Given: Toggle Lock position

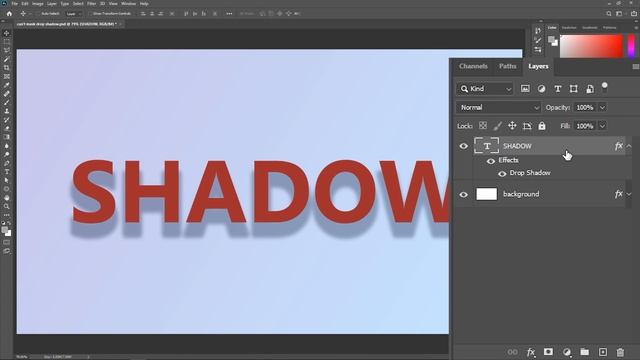Looking at the screenshot, I should click(512, 126).
